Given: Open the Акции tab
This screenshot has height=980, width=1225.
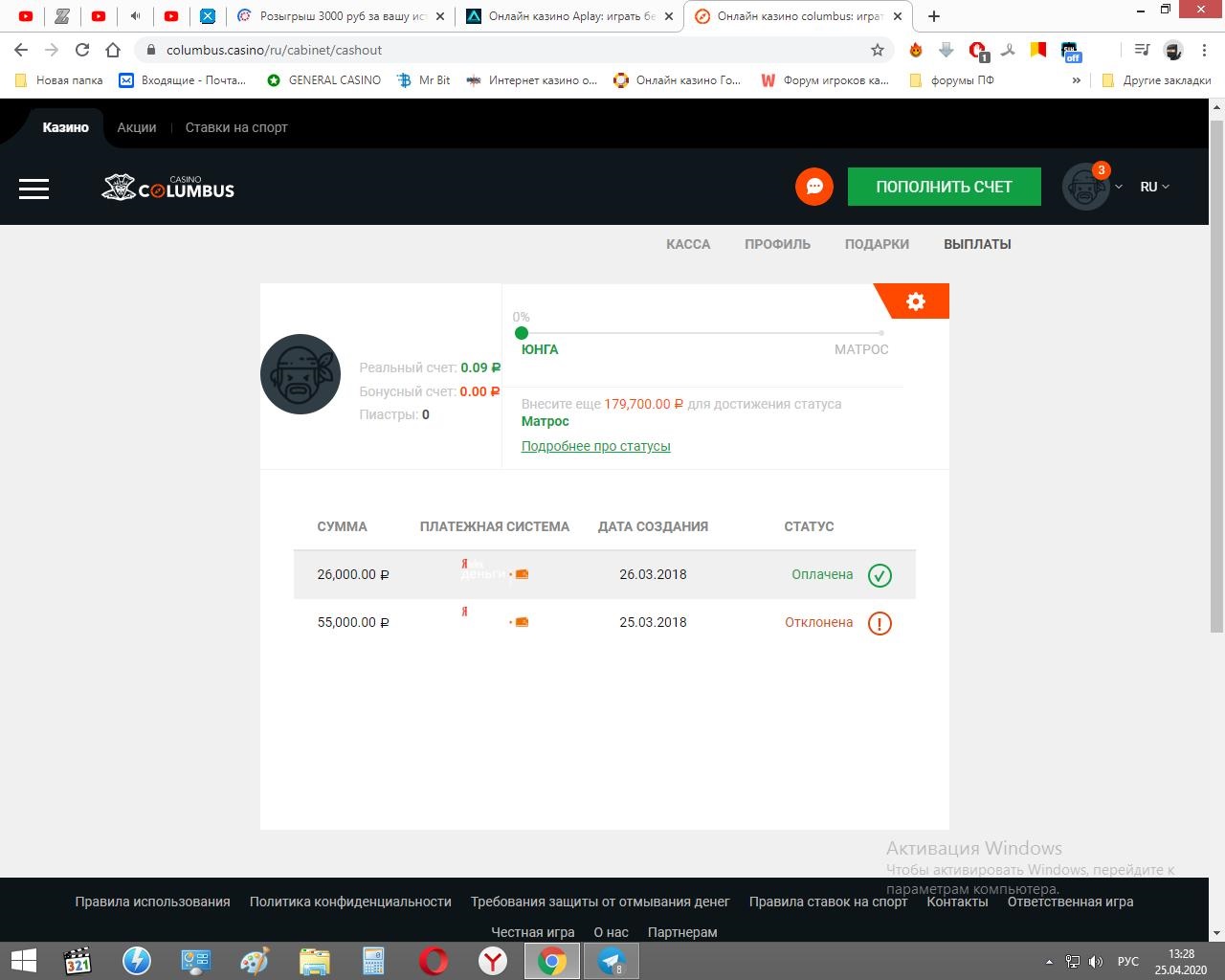Looking at the screenshot, I should pos(137,127).
